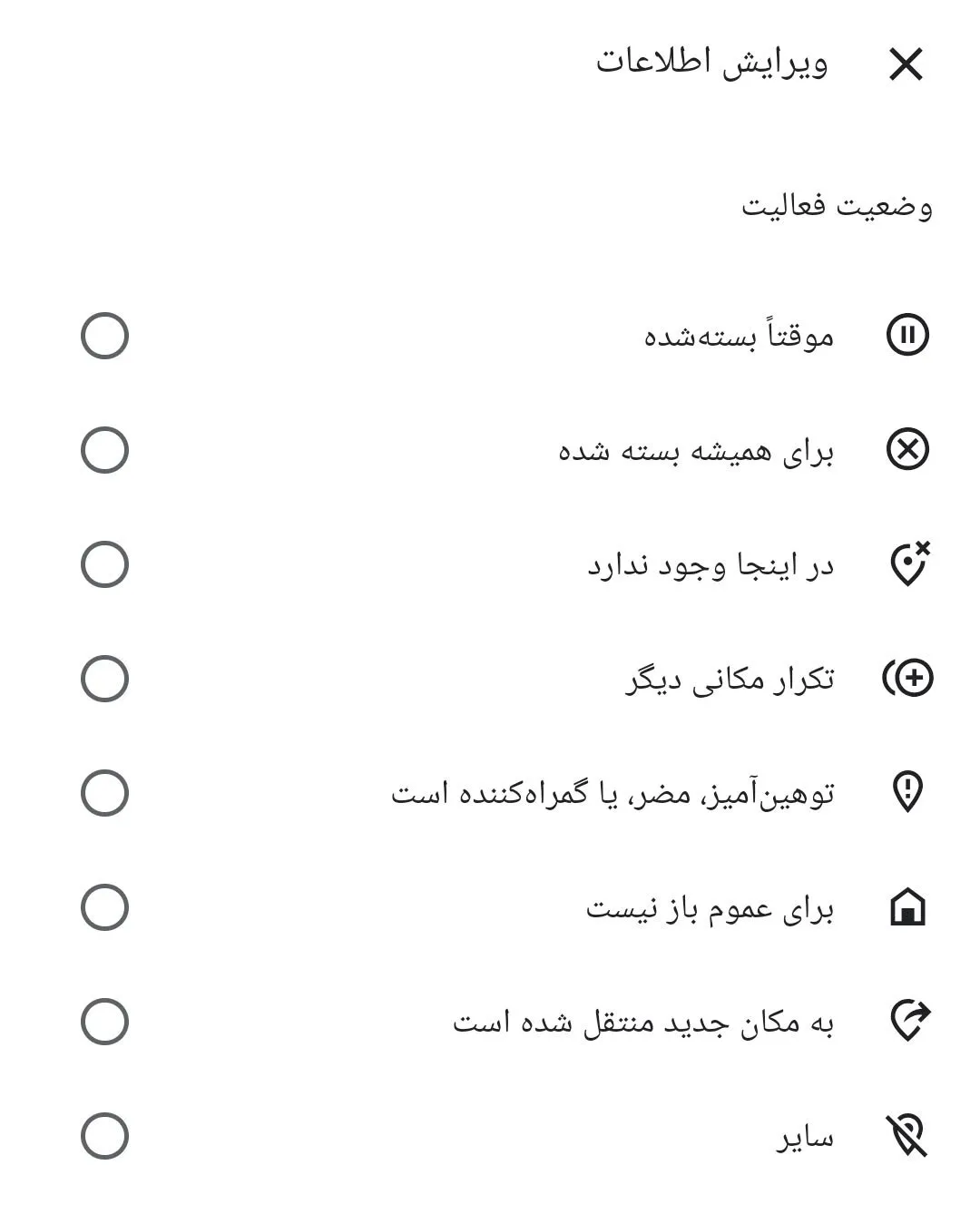Tap the "در اینجا وجود ندارد" text label

pos(710,566)
